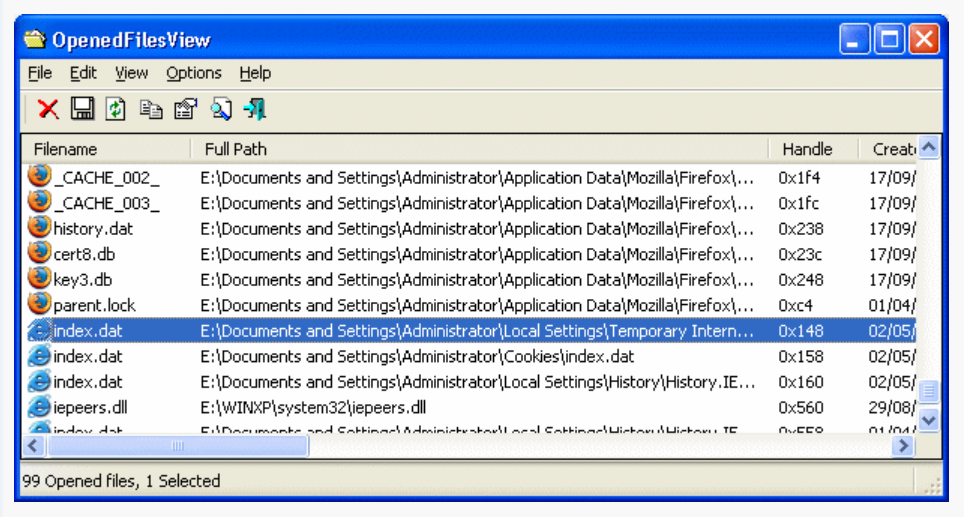Open the File menu
Image resolution: width=964 pixels, height=517 pixels.
click(x=40, y=73)
